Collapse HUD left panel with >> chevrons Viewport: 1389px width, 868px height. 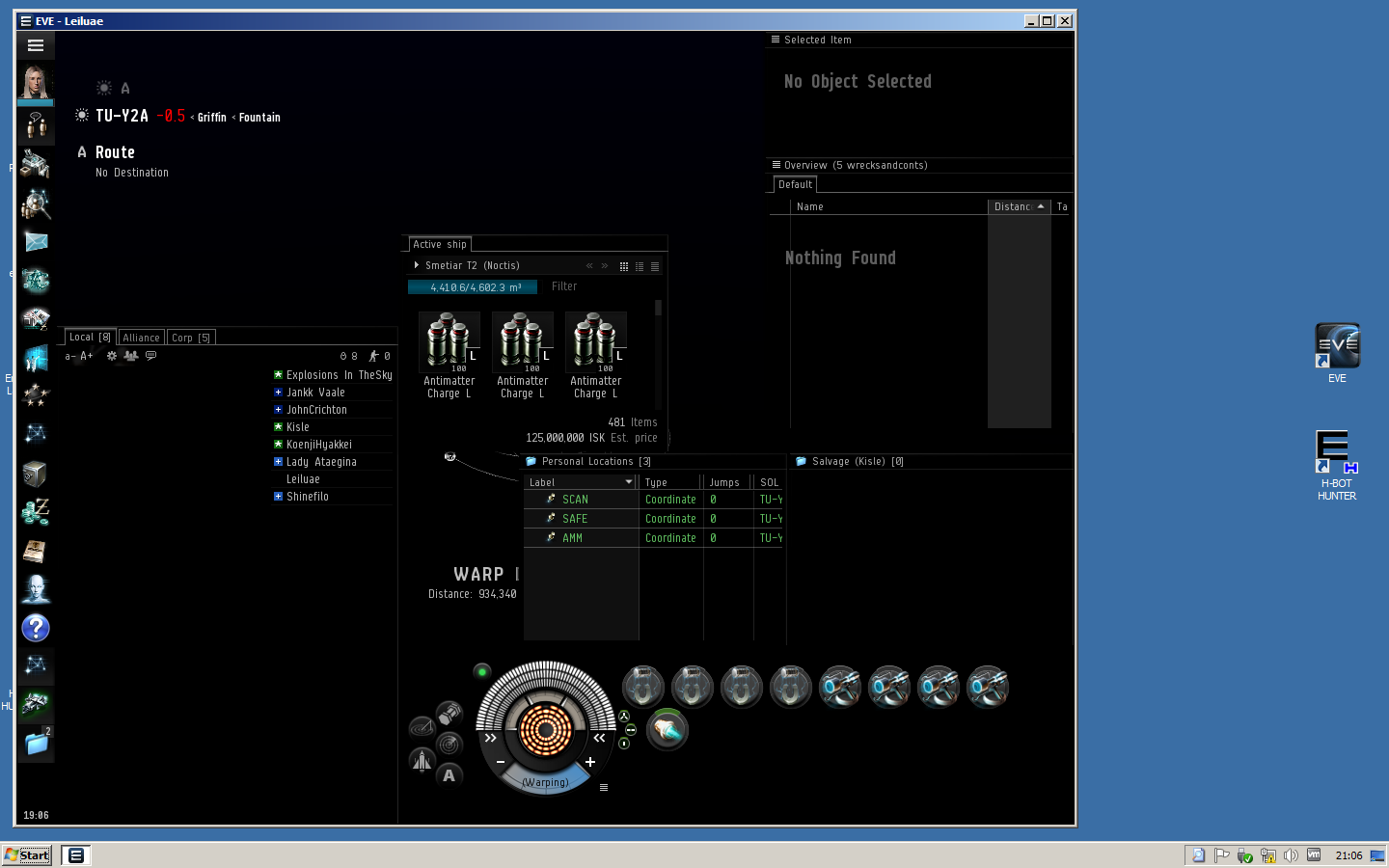tap(491, 738)
